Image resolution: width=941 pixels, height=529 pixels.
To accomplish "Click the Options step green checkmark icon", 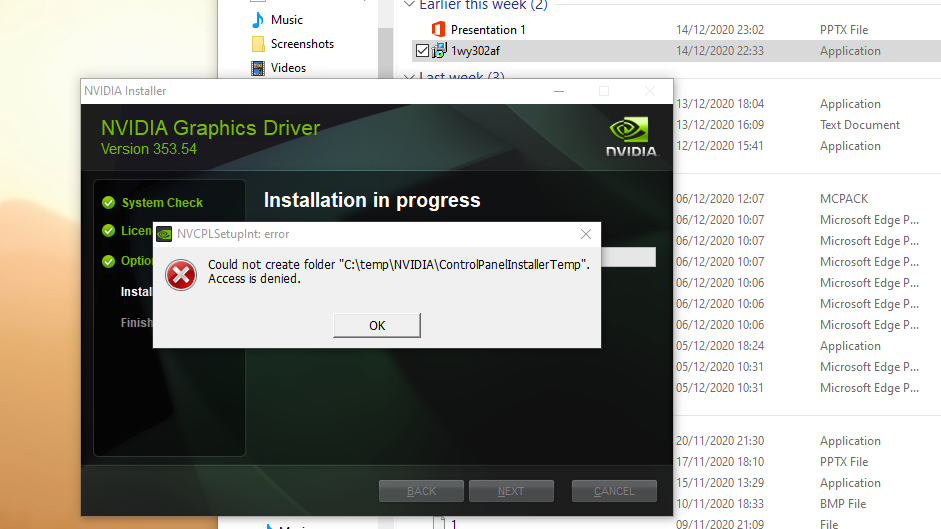I will tap(109, 261).
